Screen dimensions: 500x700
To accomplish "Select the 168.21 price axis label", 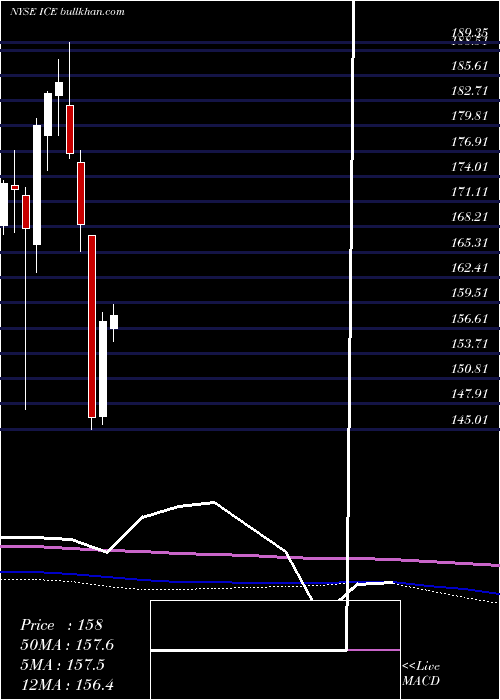I will click(469, 217).
